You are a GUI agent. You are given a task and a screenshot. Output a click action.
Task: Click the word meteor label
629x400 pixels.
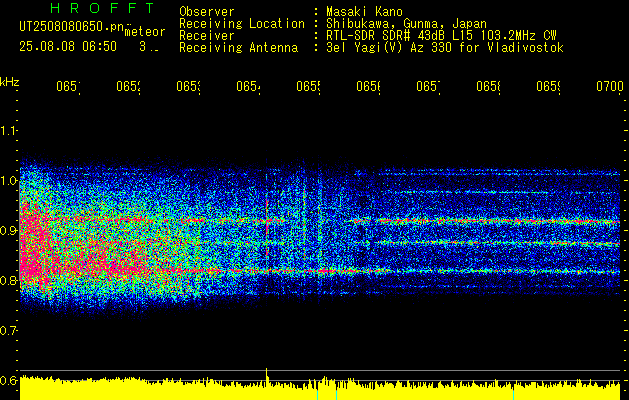click(145, 32)
